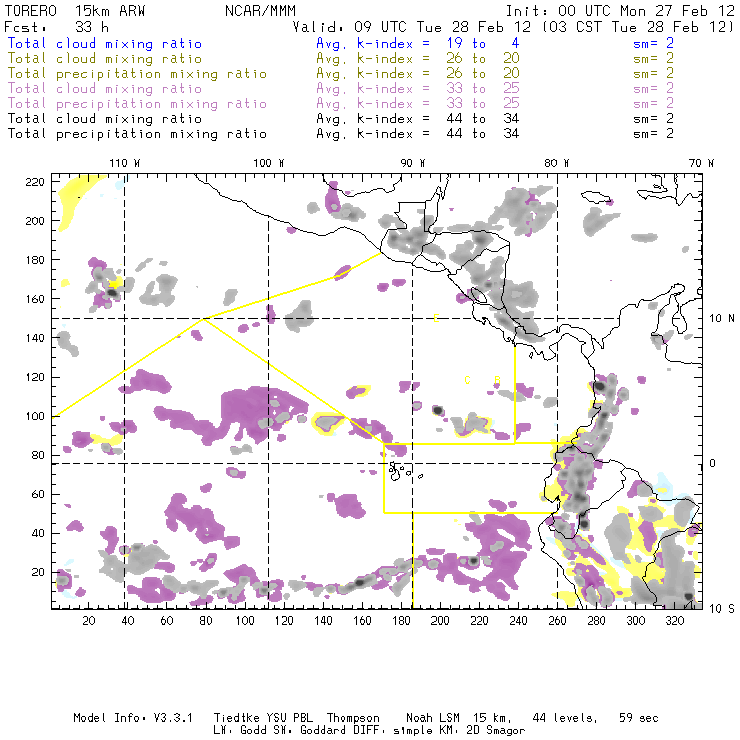Click the olive "Total precipitation mixing ratio" legend line
The height and width of the screenshot is (740, 740).
click(137, 74)
